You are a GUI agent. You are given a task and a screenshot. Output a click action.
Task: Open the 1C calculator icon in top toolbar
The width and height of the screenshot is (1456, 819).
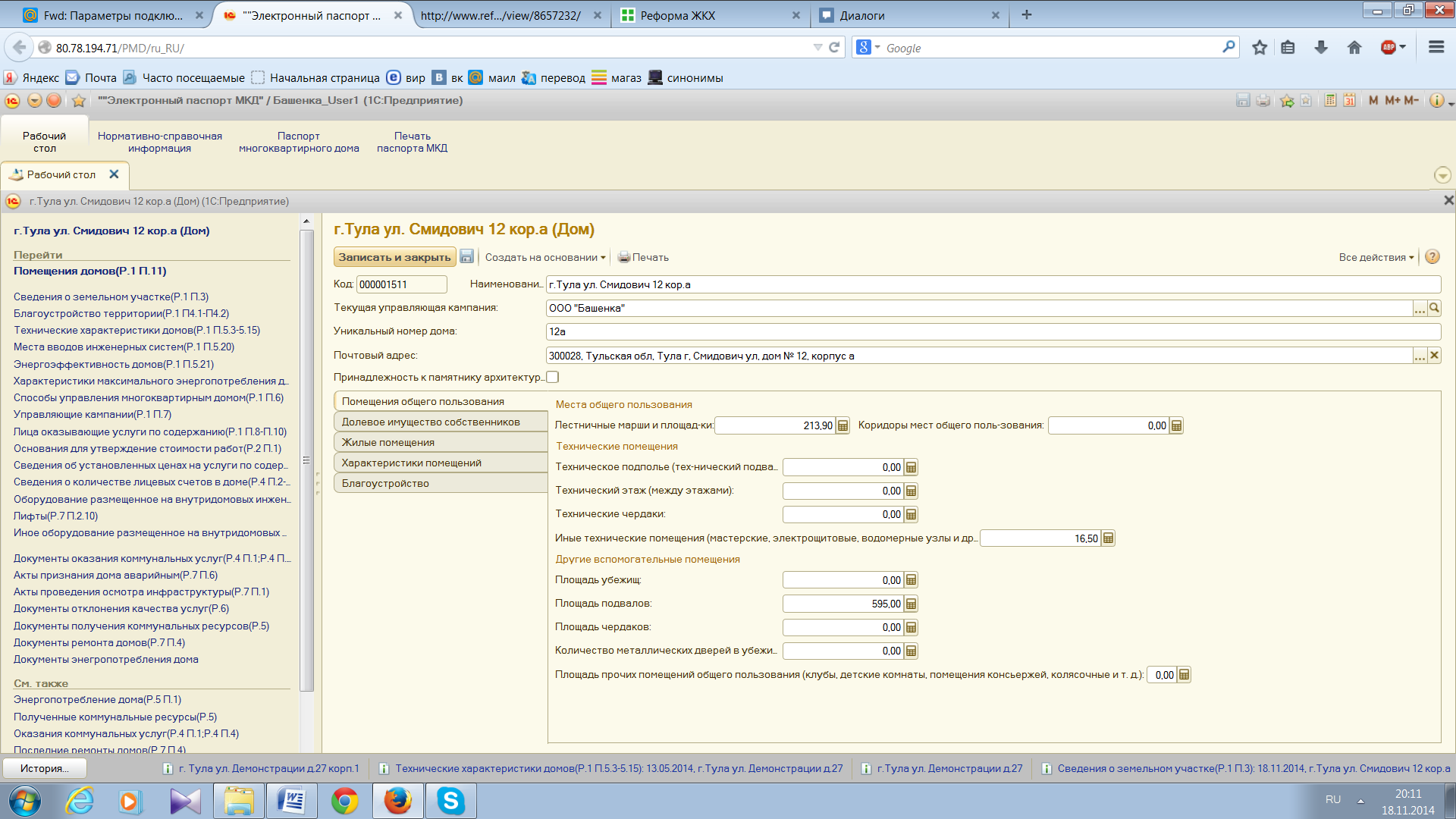(x=1330, y=100)
